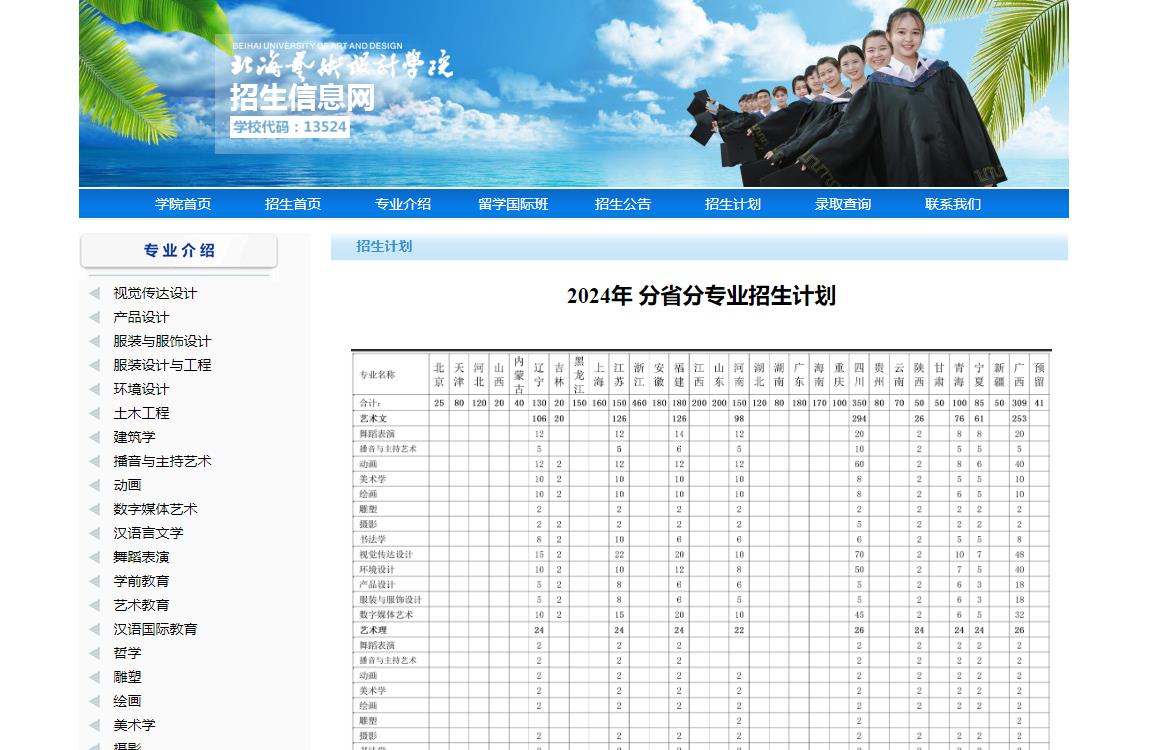
Task: Open the enrollment plan table image
Action: coord(701,550)
